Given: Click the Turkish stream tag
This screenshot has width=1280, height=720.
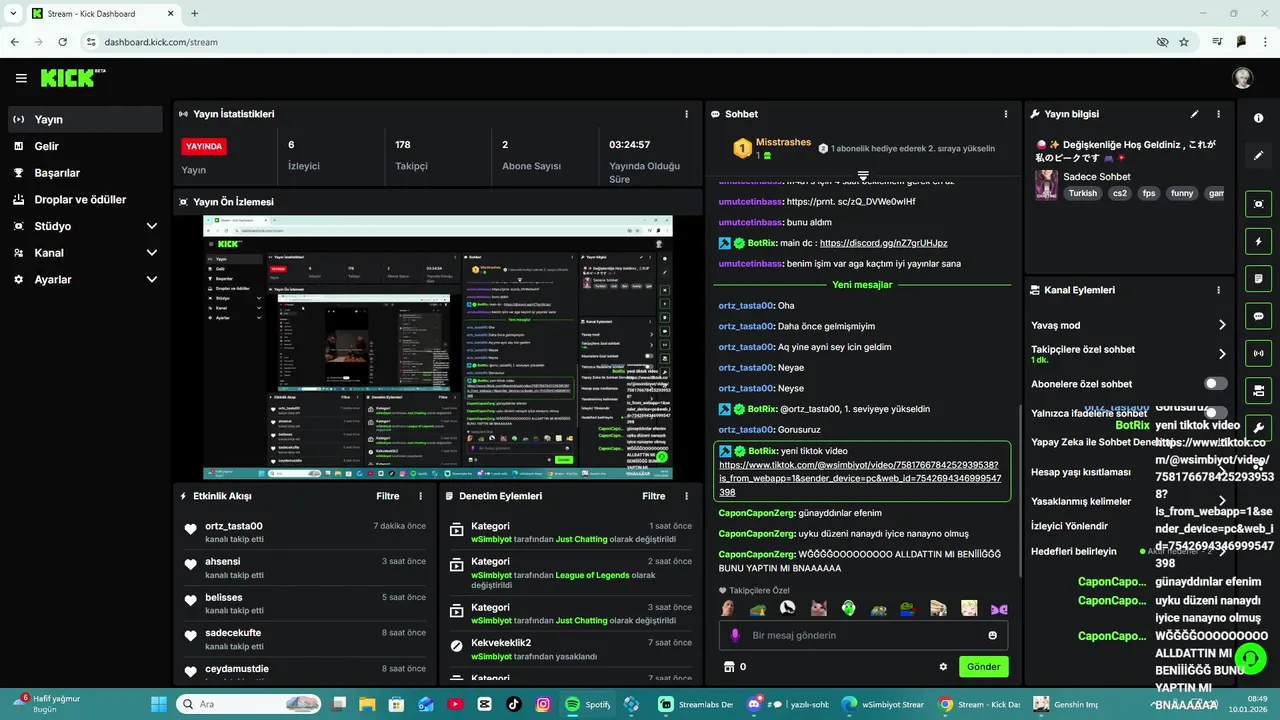Looking at the screenshot, I should click(1082, 193).
